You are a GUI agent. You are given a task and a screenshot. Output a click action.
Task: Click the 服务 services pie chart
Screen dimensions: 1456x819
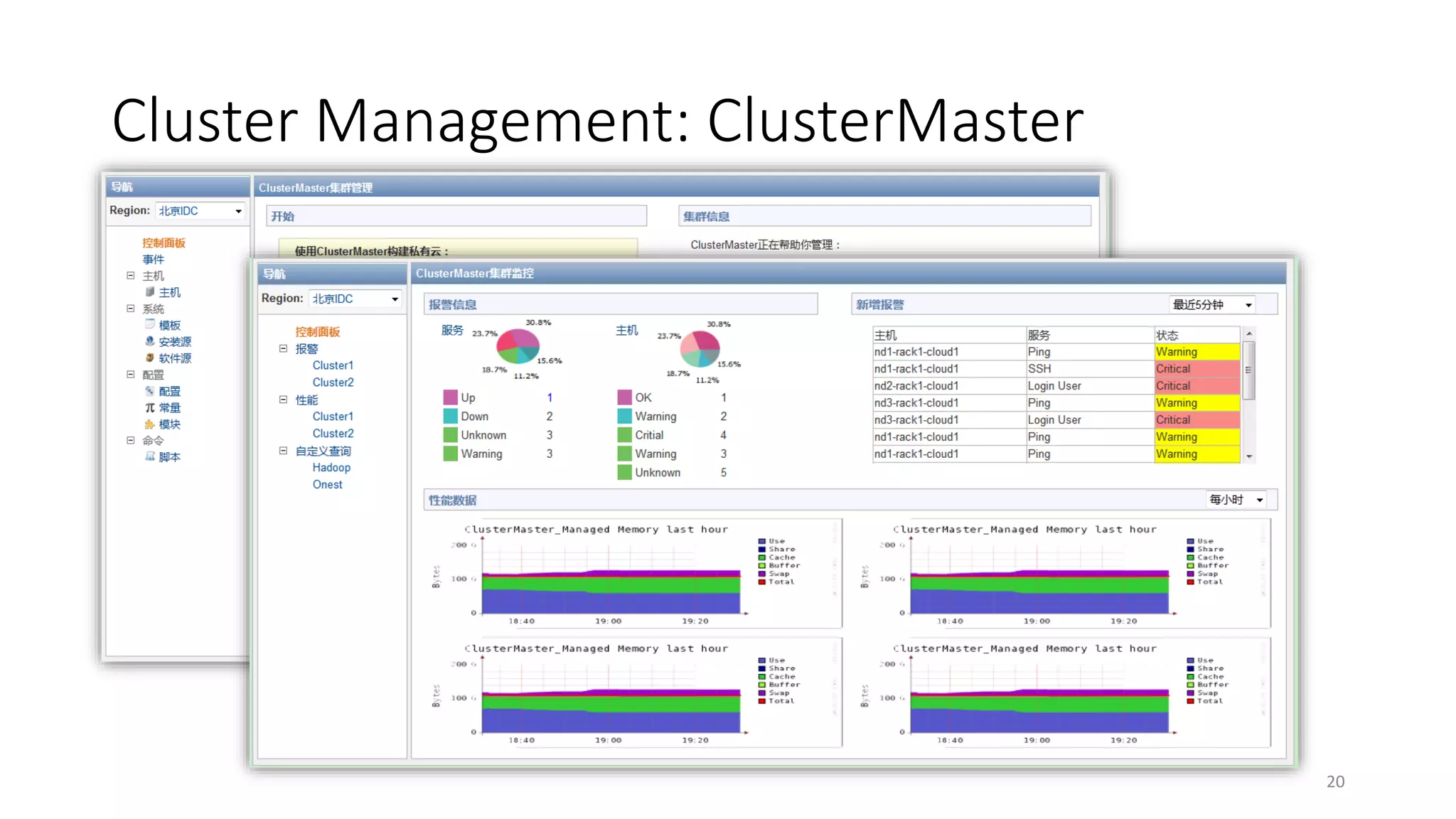(518, 346)
